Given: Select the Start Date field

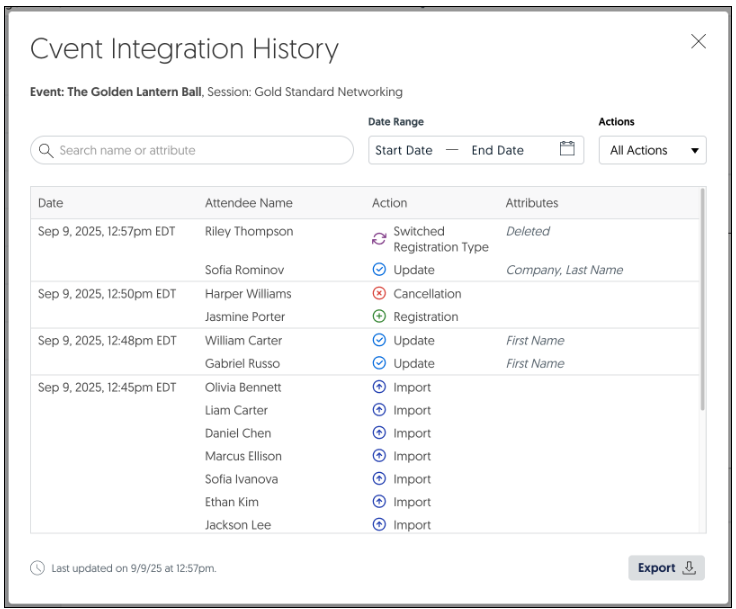Looking at the screenshot, I should (404, 150).
